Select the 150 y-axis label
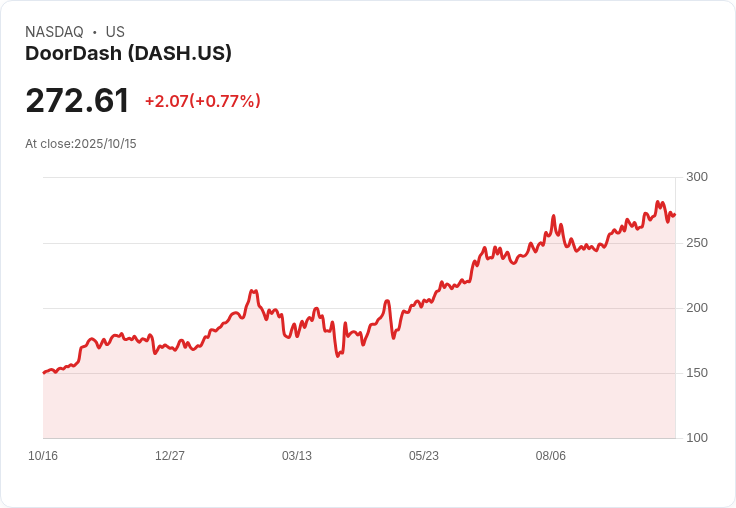This screenshot has width=736, height=508. pyautogui.click(x=697, y=373)
